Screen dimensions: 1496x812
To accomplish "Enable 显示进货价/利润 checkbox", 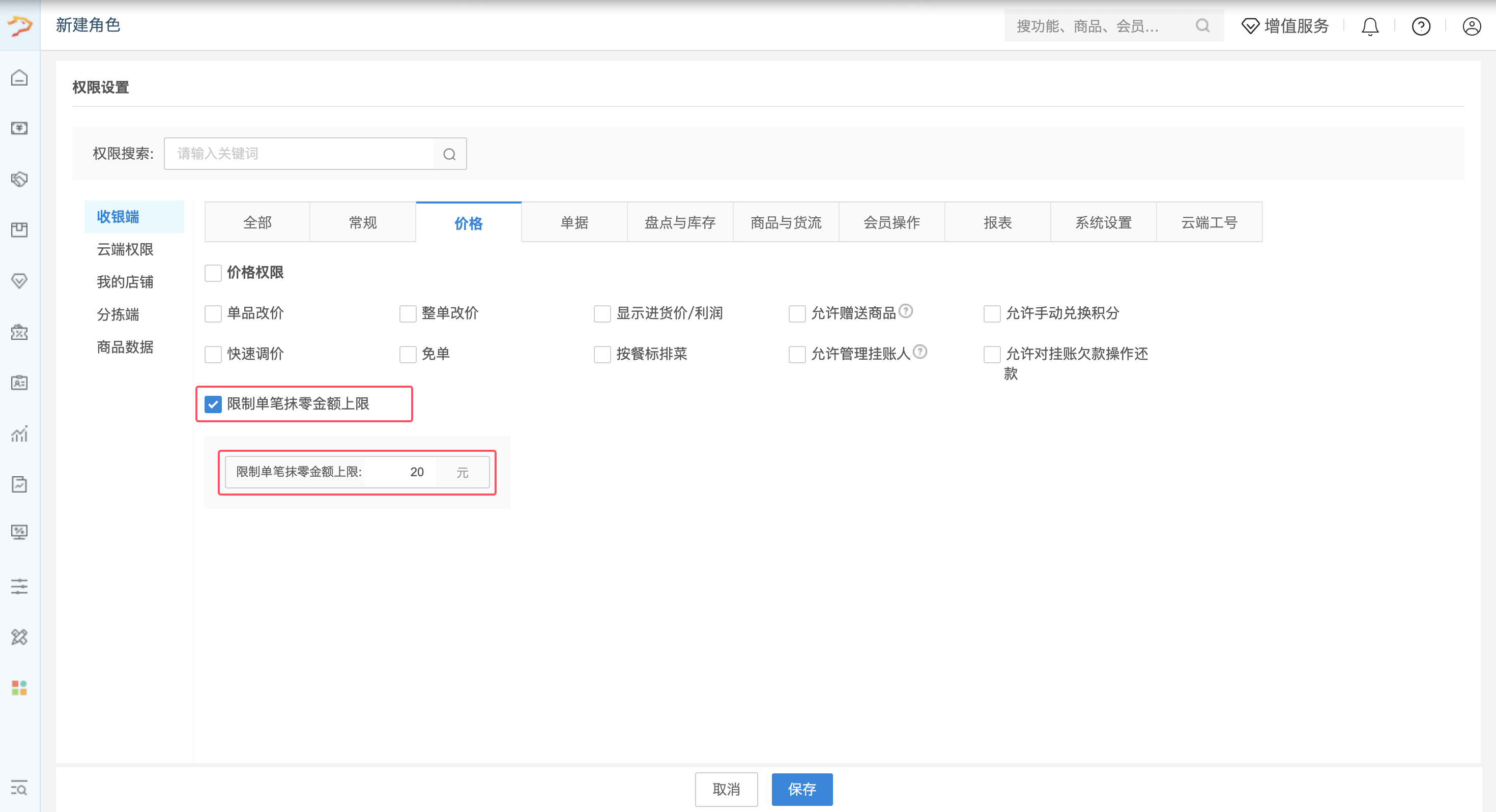I will coord(602,313).
